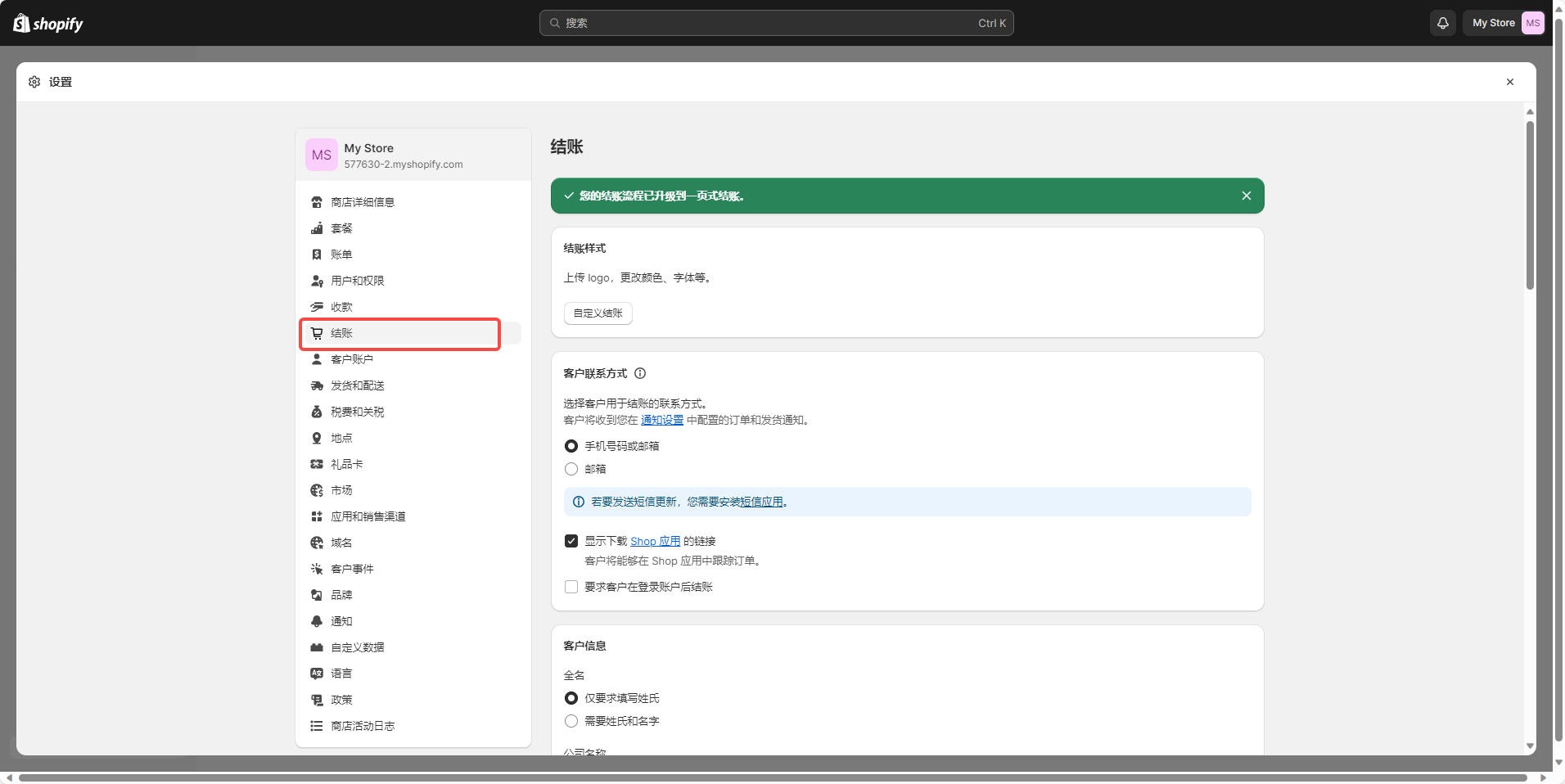Select the 手机号码或邮箱 radio option

click(571, 446)
